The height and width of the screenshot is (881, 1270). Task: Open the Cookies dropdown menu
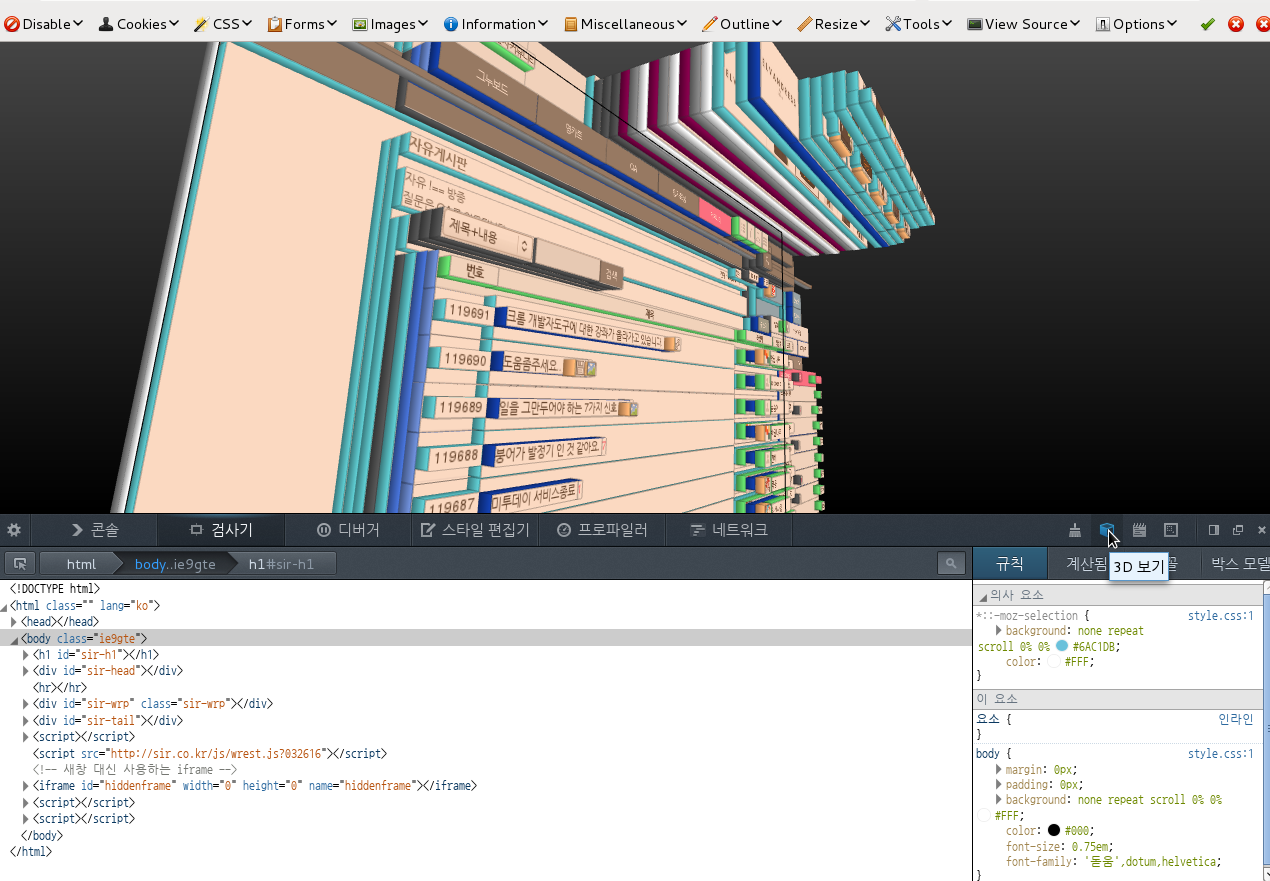139,24
